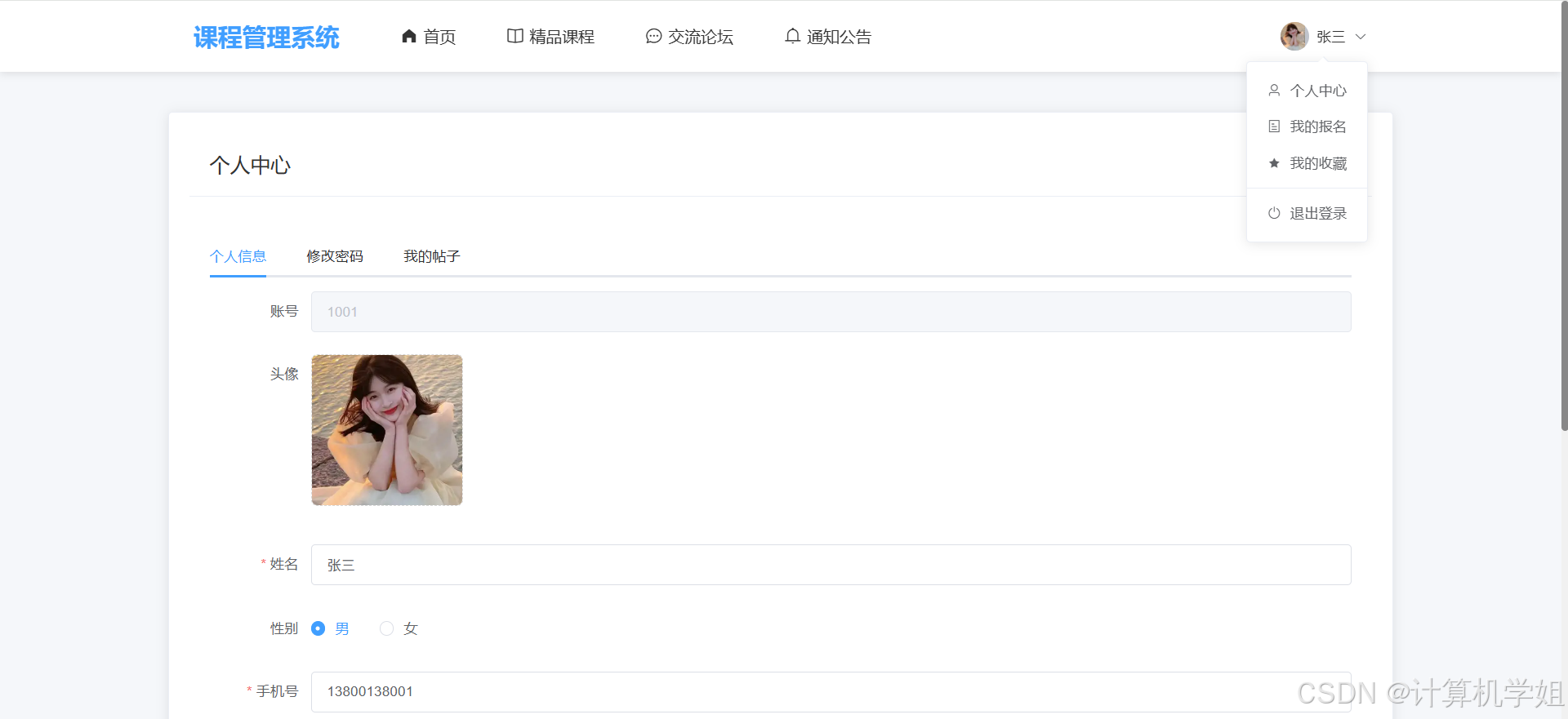
Task: Click the 课程管理系统 logo title
Action: click(x=266, y=38)
